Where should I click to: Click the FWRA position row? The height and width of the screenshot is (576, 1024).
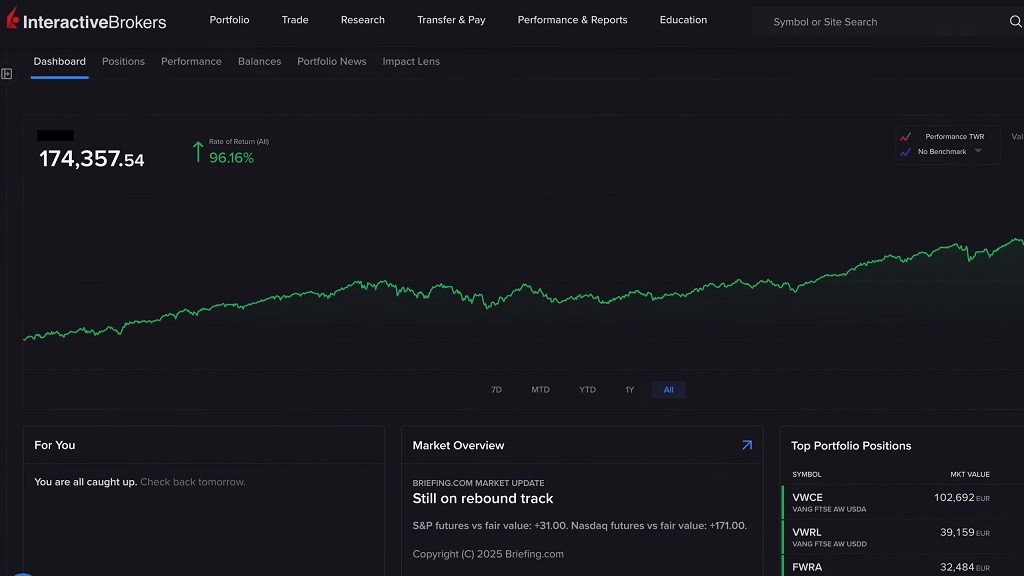pyautogui.click(x=902, y=566)
